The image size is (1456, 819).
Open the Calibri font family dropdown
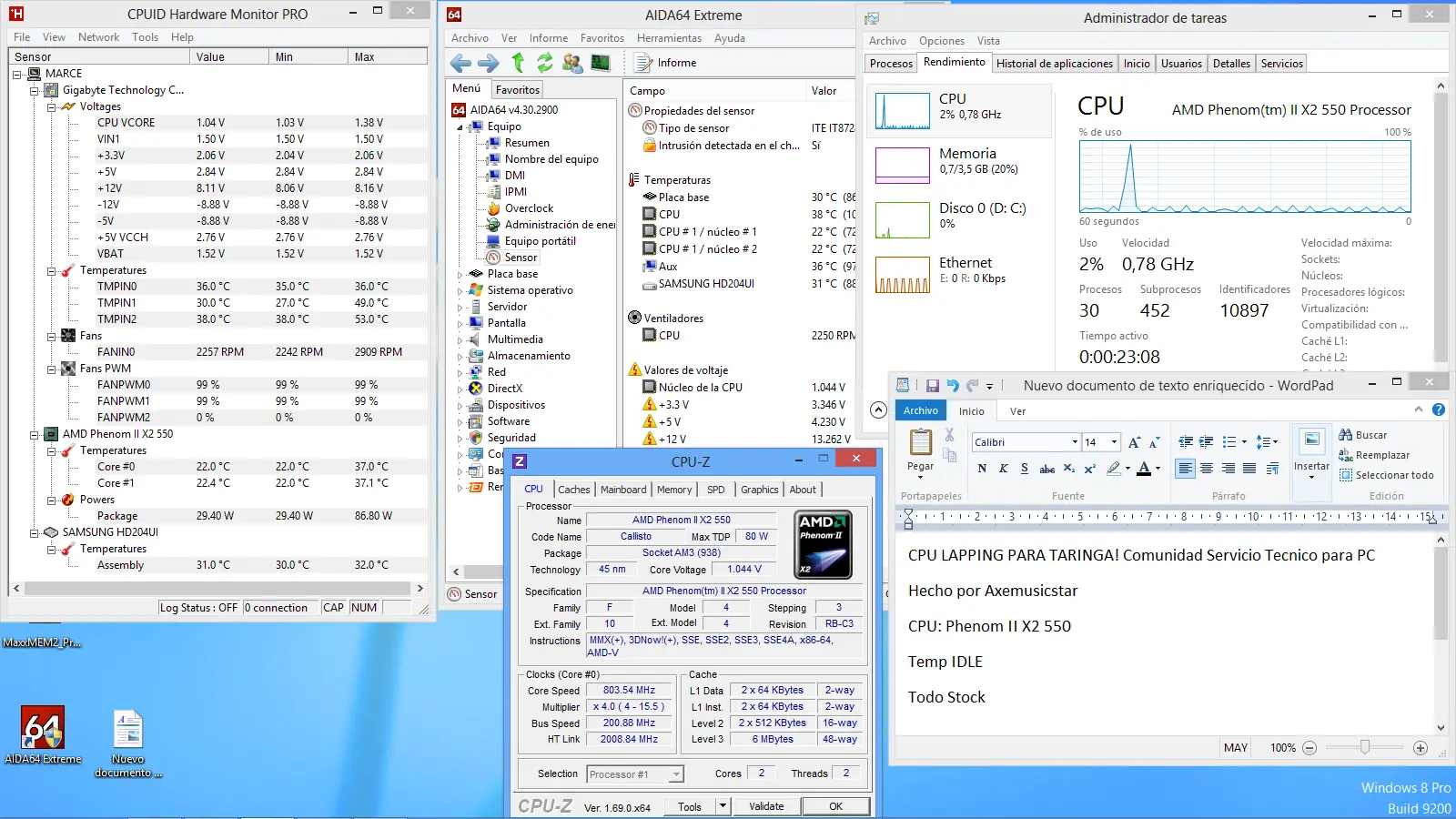pyautogui.click(x=1074, y=442)
